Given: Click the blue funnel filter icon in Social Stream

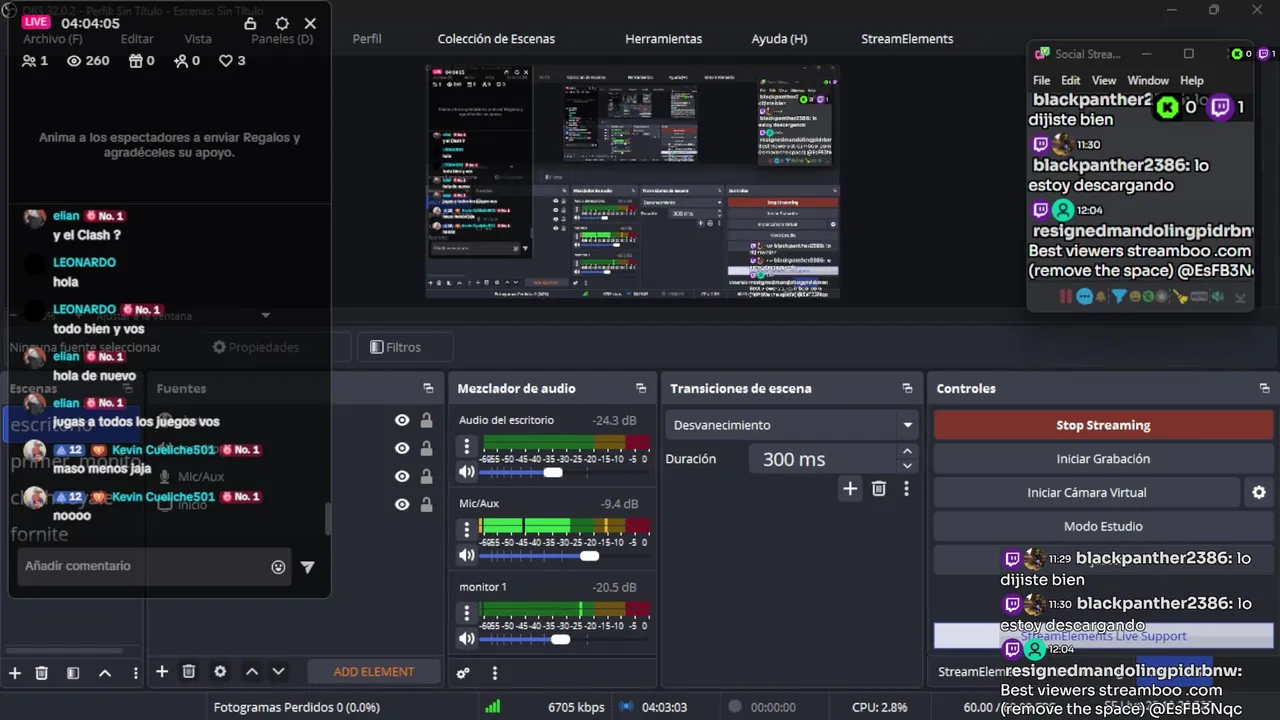Looking at the screenshot, I should coord(1119,296).
